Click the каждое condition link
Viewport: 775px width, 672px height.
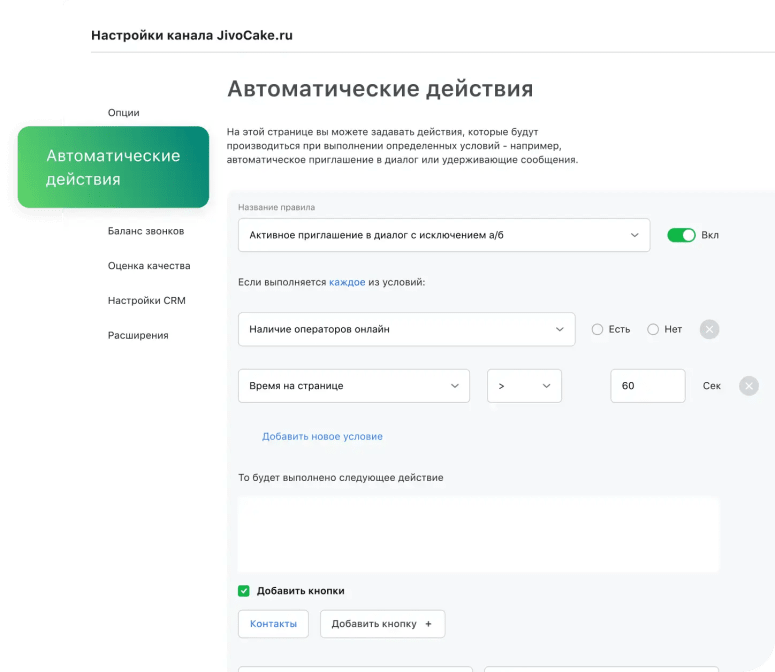pyautogui.click(x=347, y=282)
